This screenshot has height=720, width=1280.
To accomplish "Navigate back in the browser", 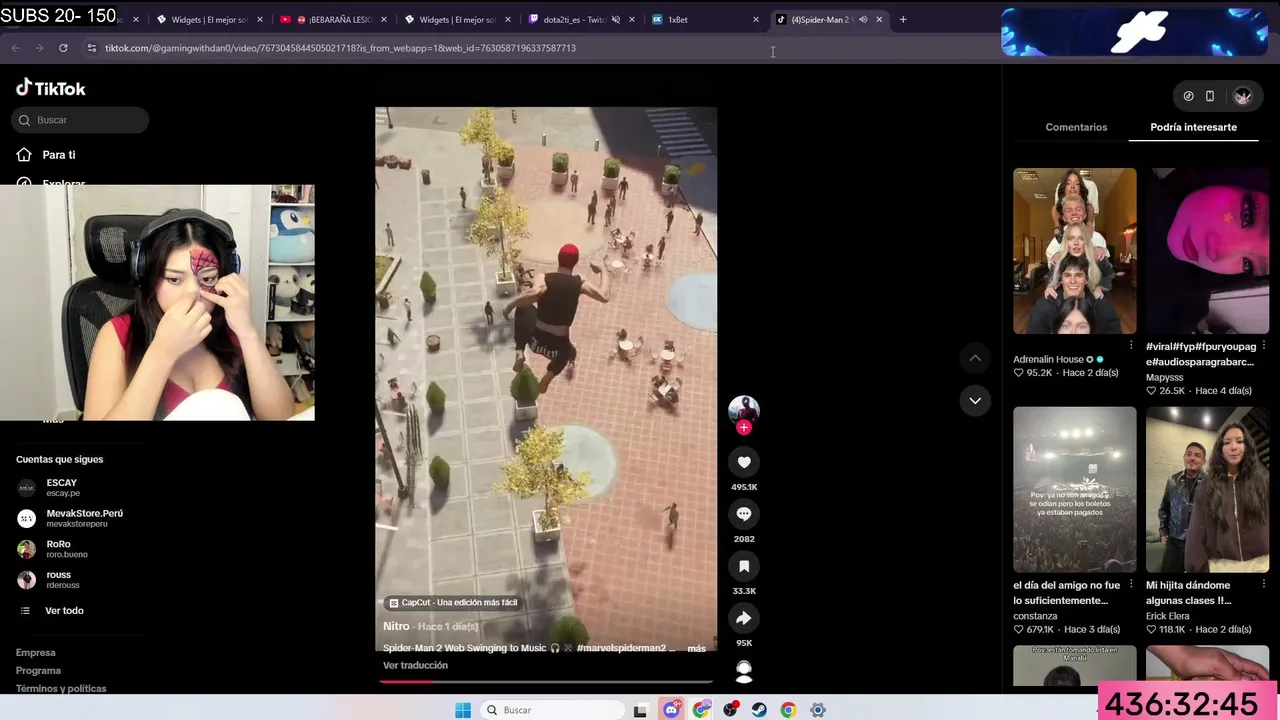I will point(15,48).
